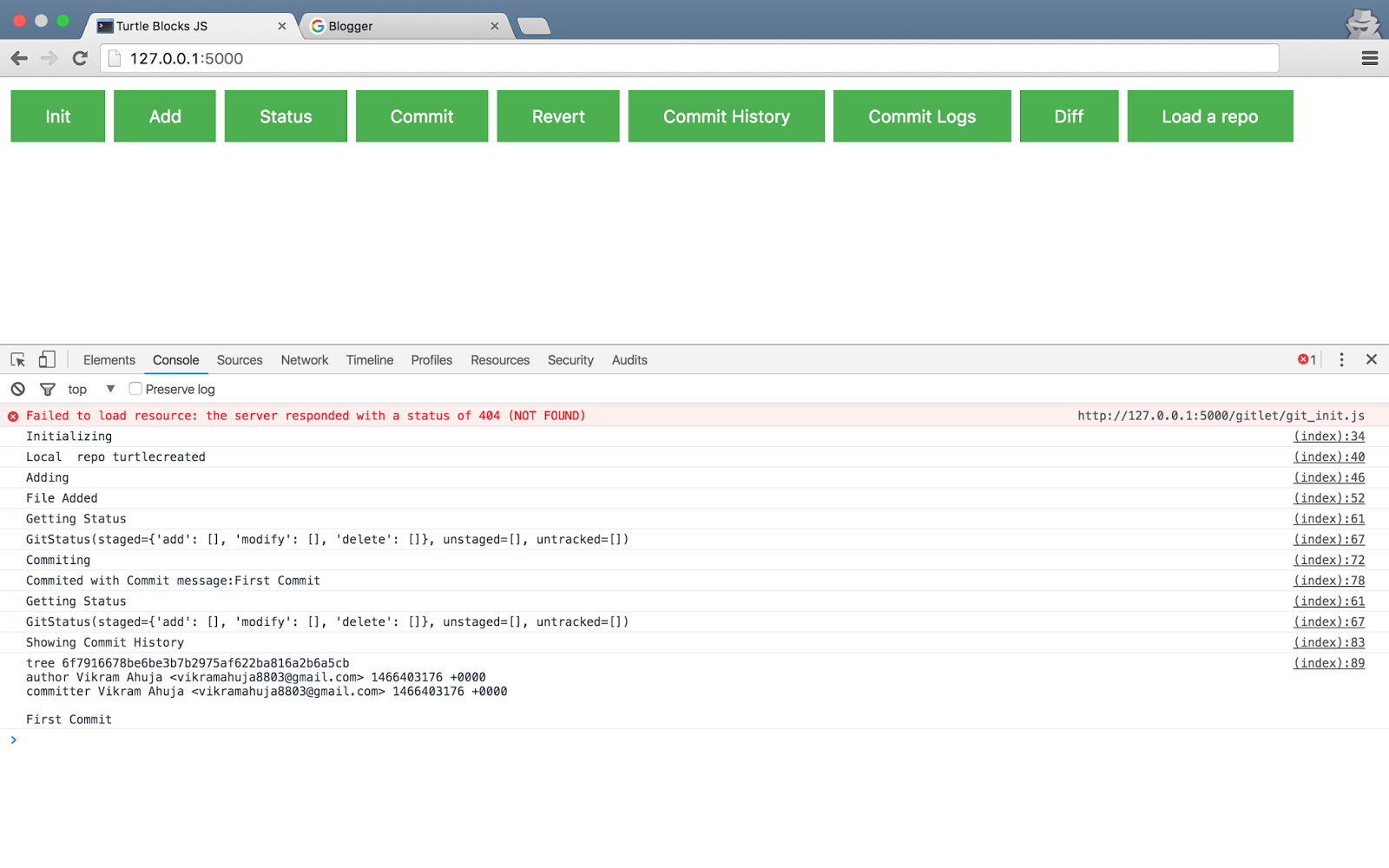Select the 'Commiting' log entry

[58, 560]
